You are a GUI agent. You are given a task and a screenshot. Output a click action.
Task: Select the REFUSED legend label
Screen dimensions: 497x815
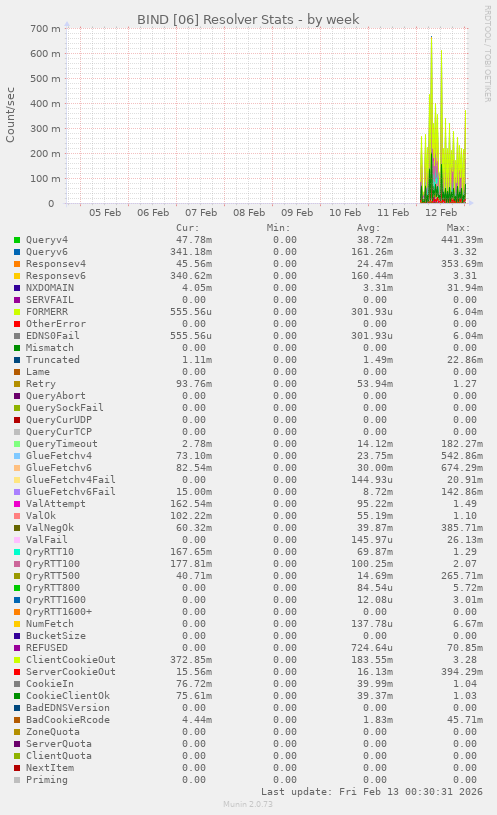[47, 648]
